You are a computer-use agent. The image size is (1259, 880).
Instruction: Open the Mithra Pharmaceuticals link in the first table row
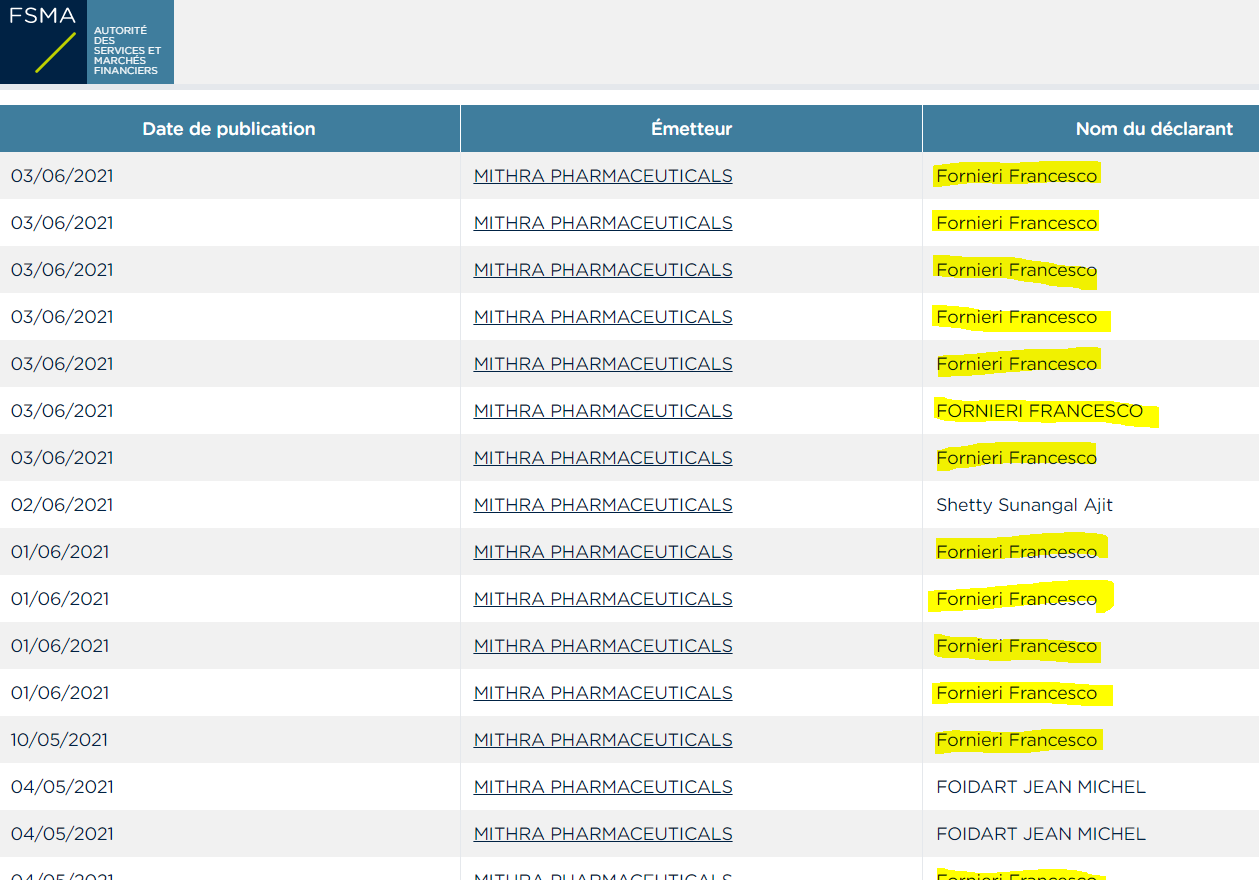603,176
